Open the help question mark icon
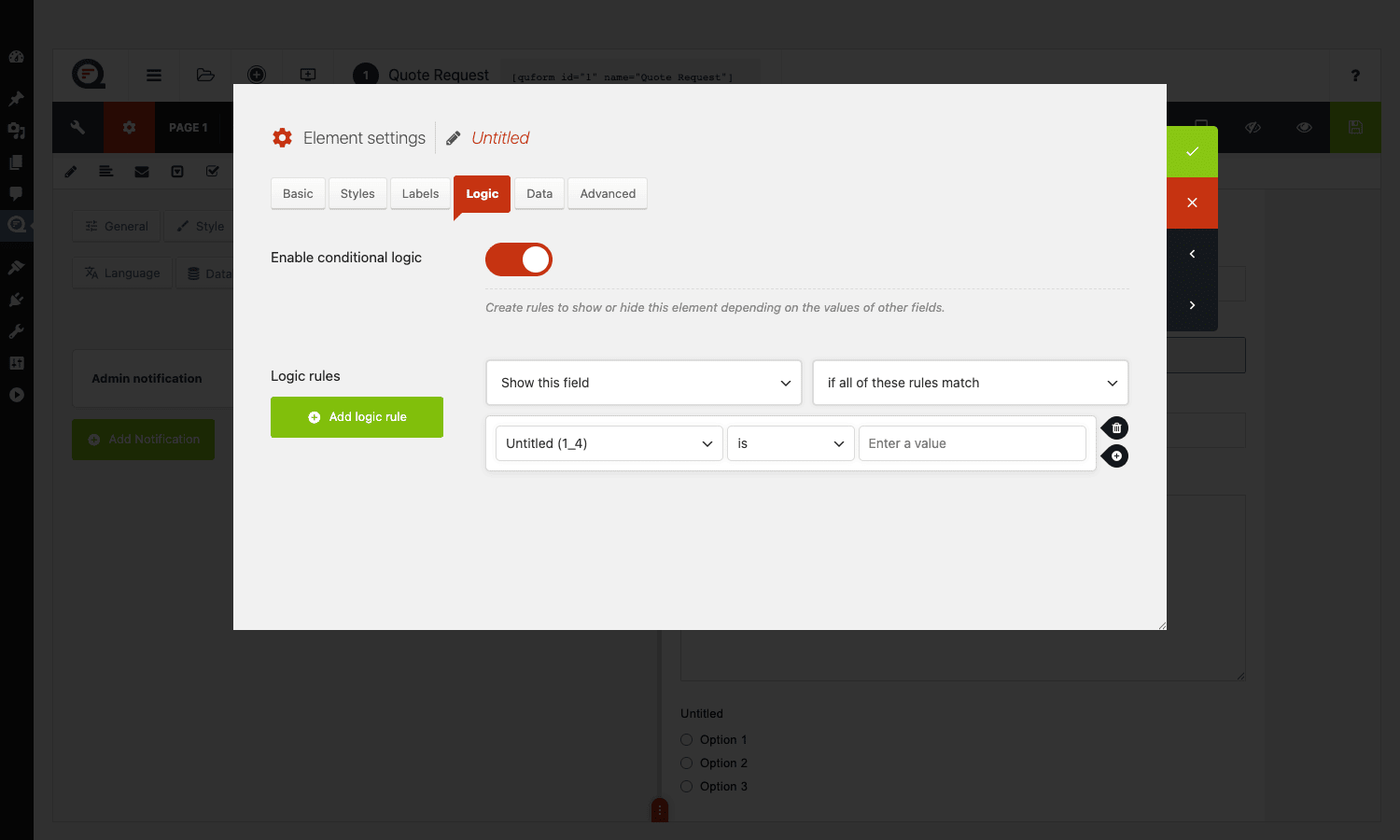The width and height of the screenshot is (1400, 840). (1355, 76)
